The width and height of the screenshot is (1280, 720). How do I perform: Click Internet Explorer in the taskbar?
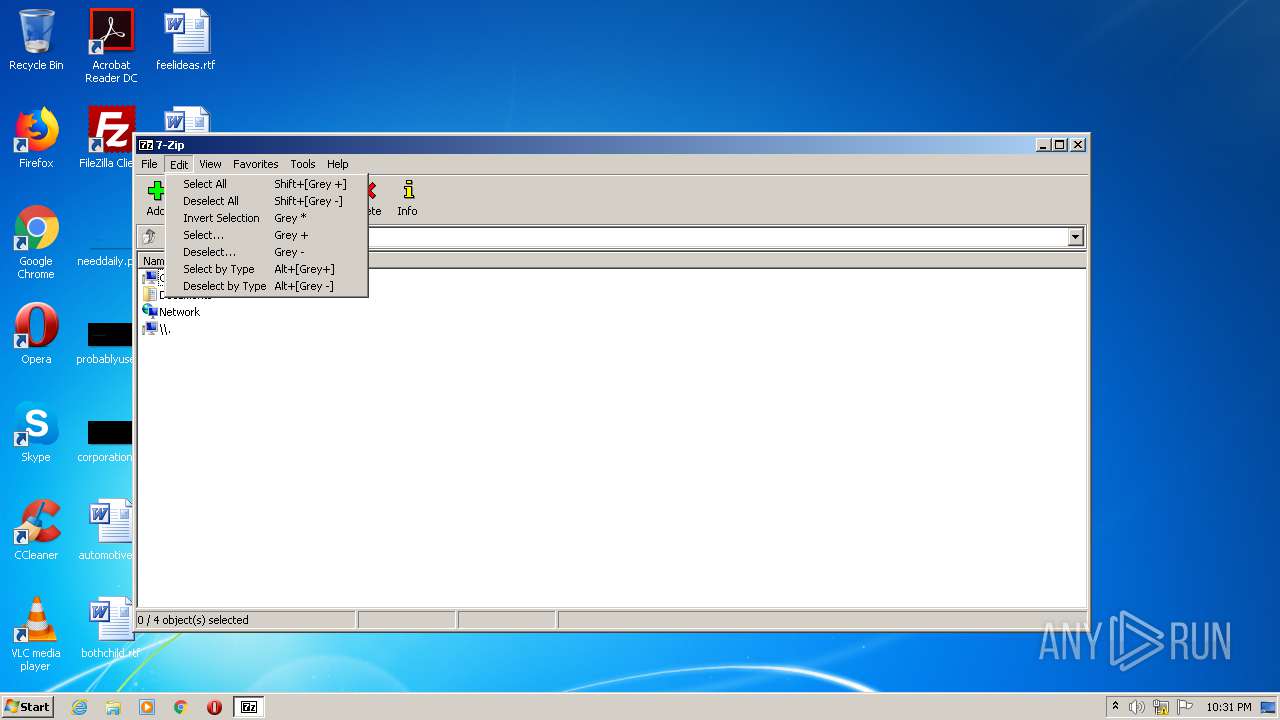point(79,707)
